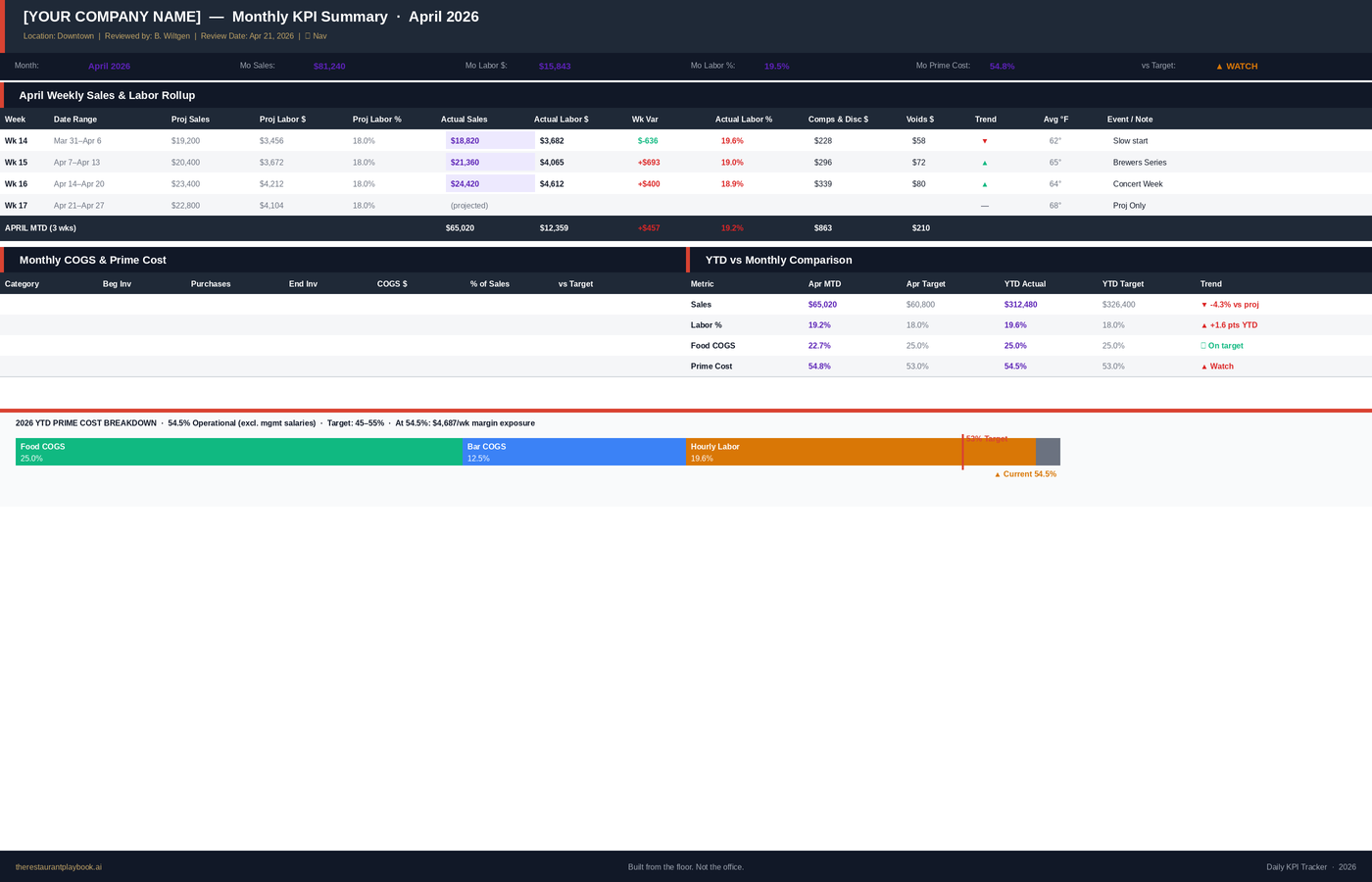Click the YTD vs Monthly Comparison heading
1372x882 pixels.
pos(779,260)
